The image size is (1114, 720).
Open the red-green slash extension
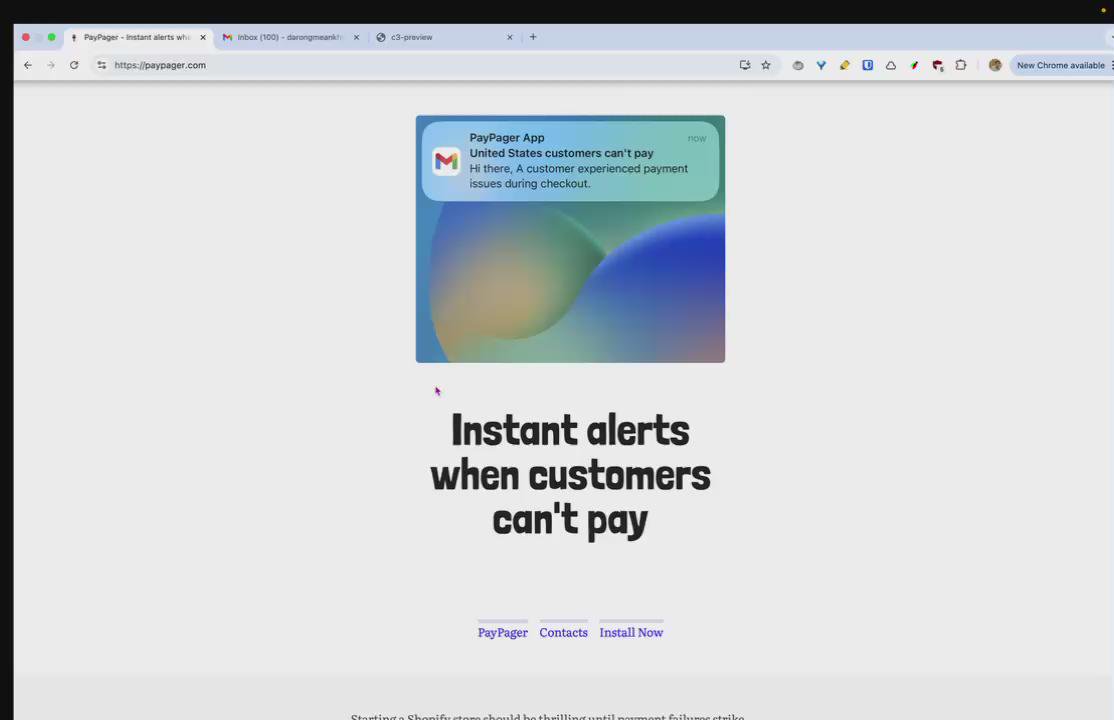point(914,65)
